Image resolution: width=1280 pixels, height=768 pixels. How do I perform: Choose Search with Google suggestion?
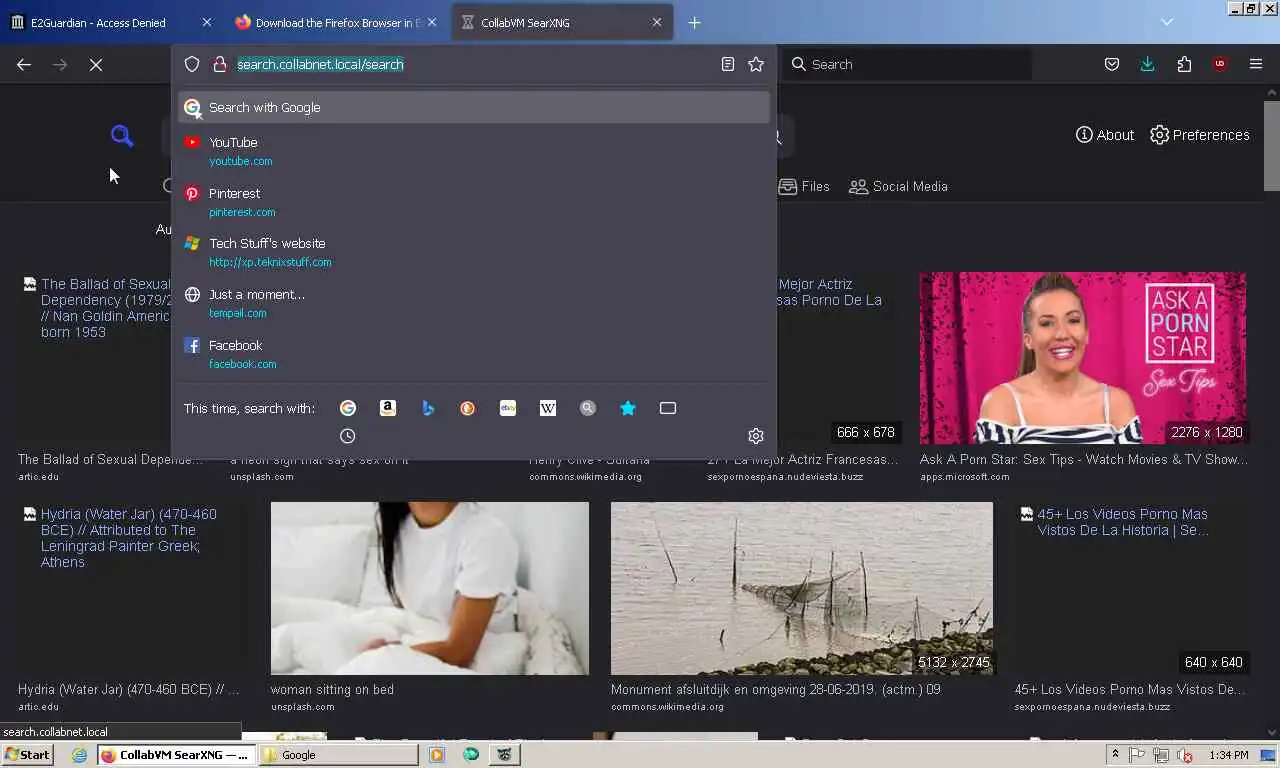click(474, 107)
